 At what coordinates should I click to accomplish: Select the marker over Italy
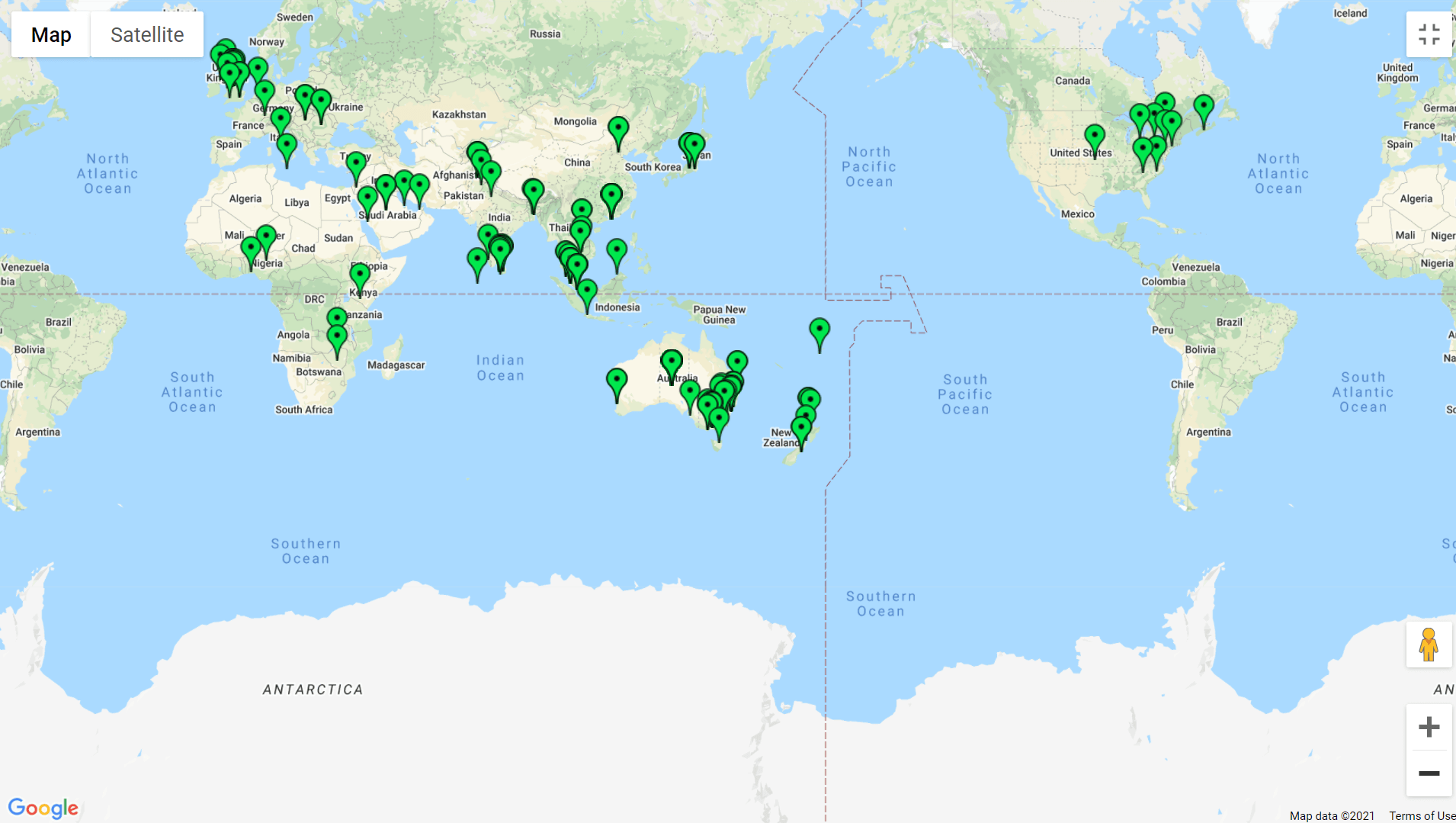[287, 147]
